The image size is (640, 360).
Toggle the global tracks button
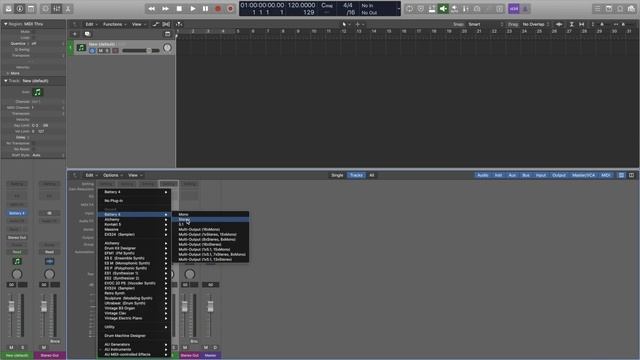pyautogui.click(x=167, y=34)
